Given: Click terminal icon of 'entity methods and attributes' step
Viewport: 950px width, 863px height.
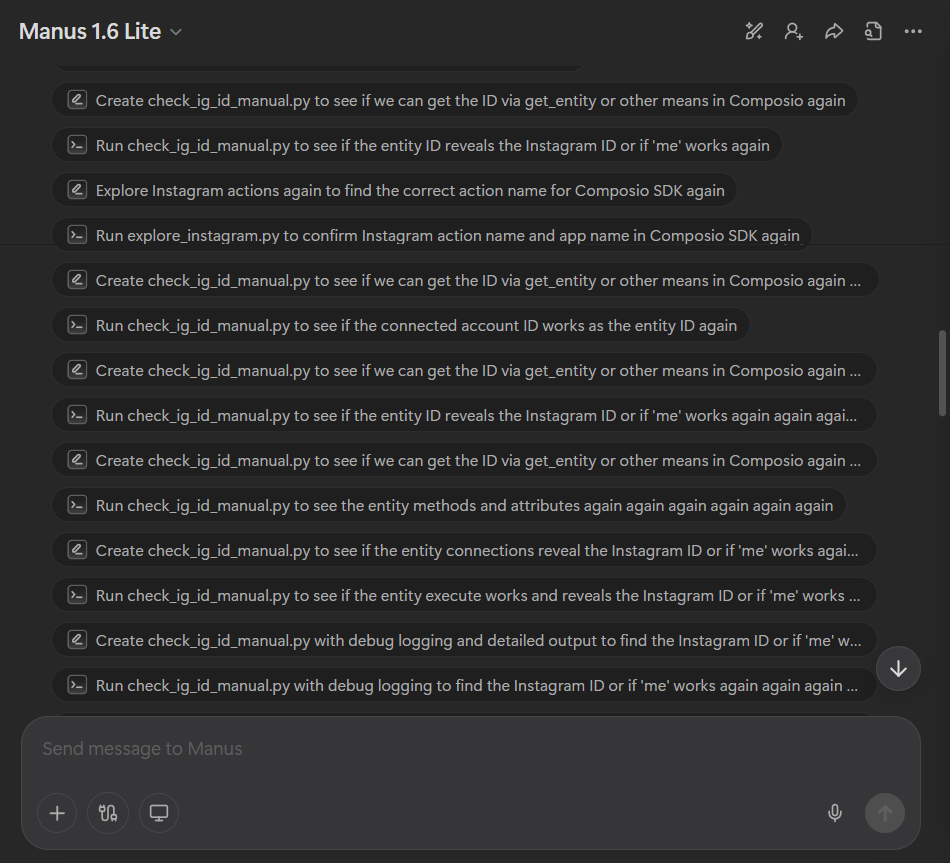Looking at the screenshot, I should (77, 505).
